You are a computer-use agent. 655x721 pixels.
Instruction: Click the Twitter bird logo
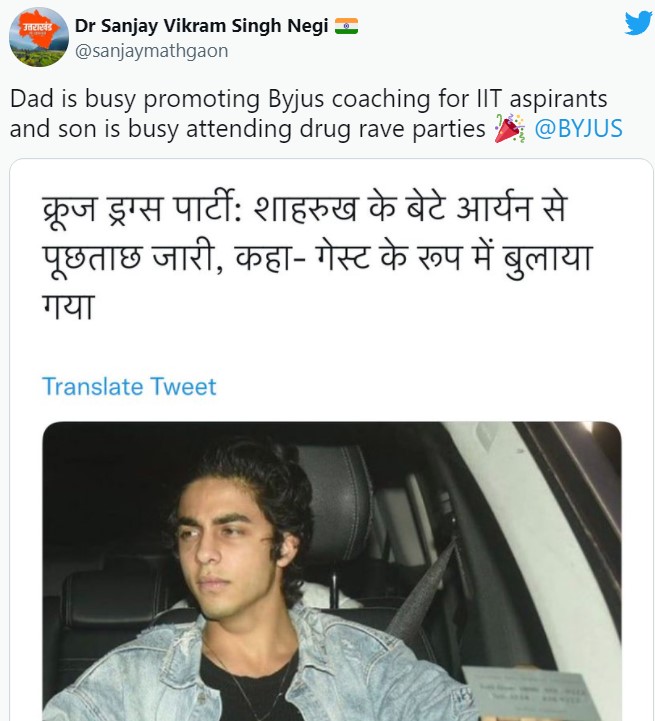638,24
